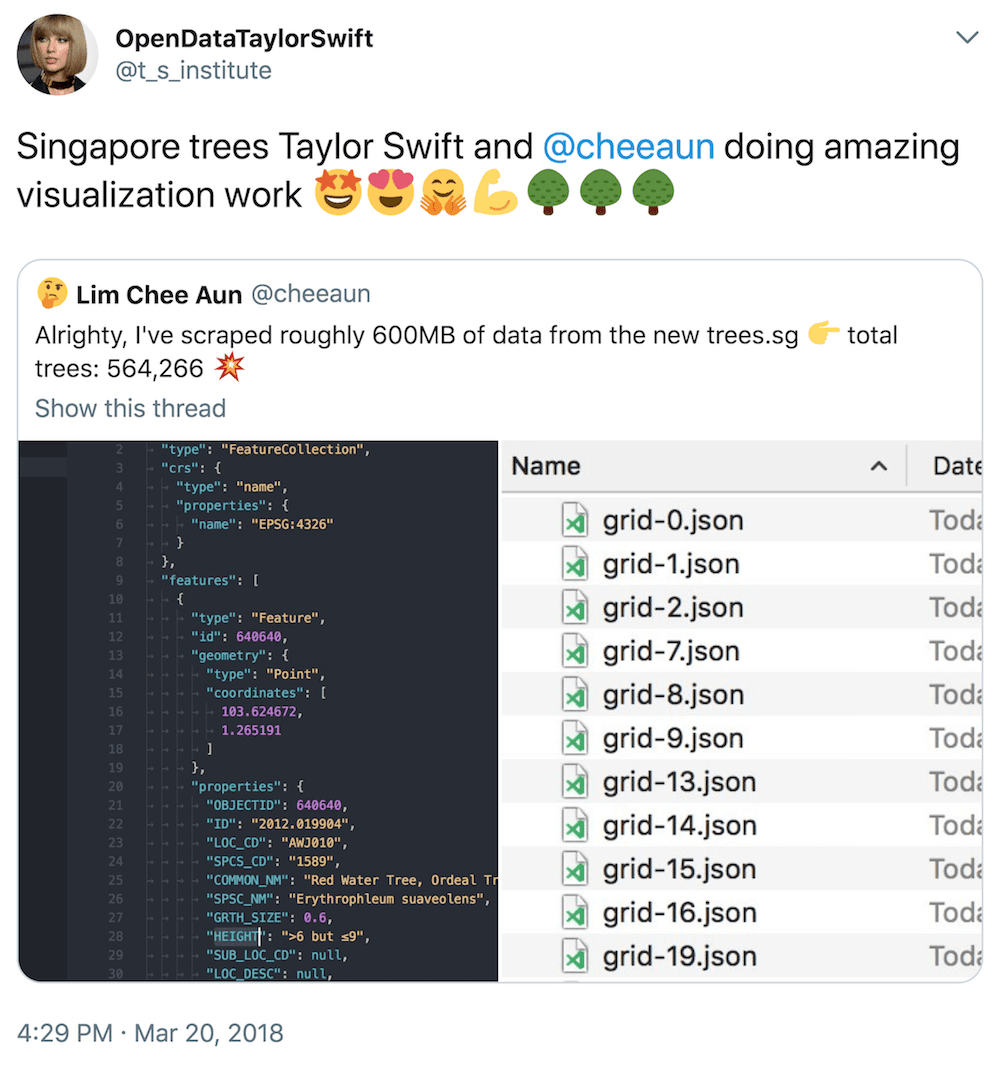Sort by the Name column header
Image resolution: width=1000 pixels, height=1069 pixels.
[546, 466]
